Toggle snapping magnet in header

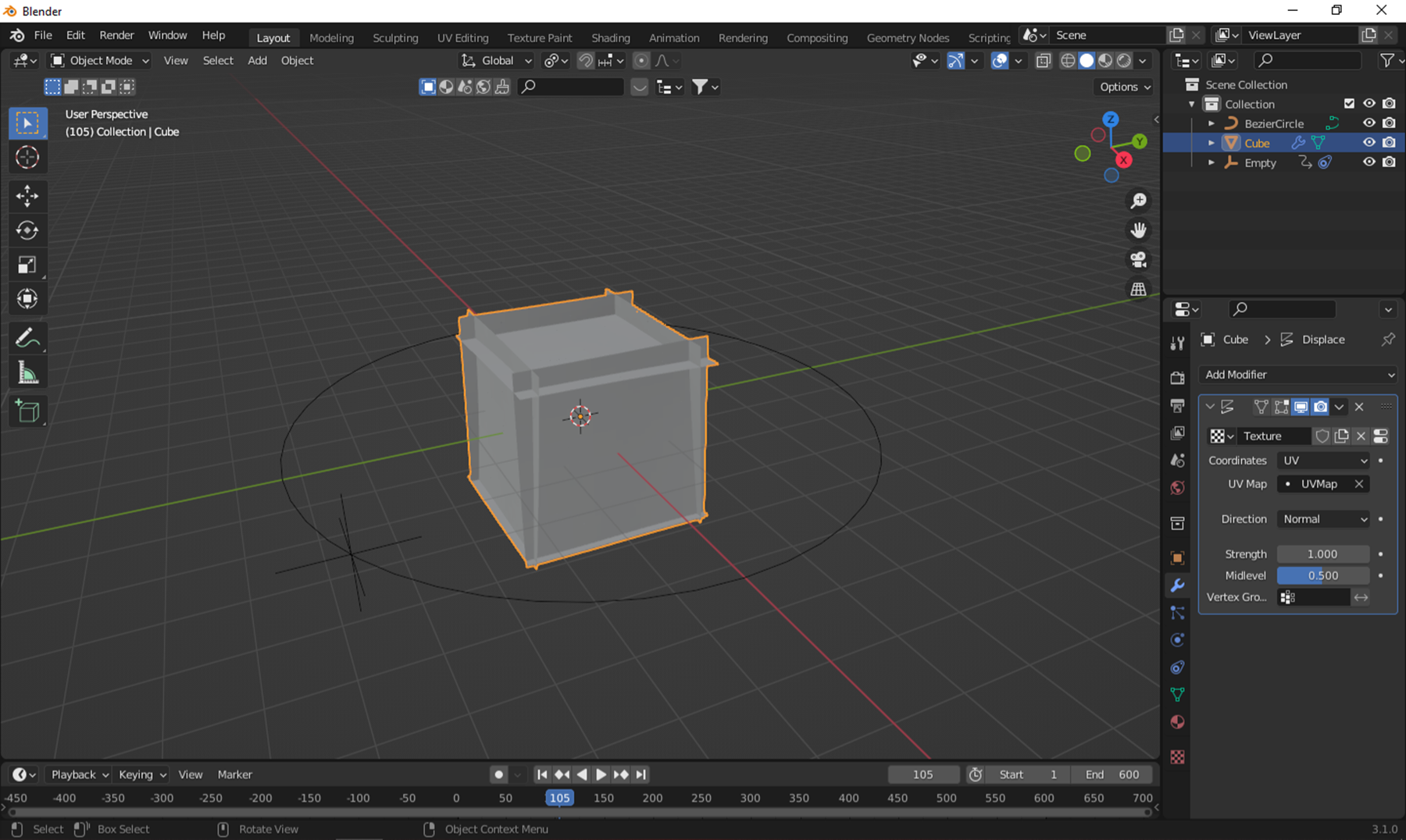pos(585,61)
